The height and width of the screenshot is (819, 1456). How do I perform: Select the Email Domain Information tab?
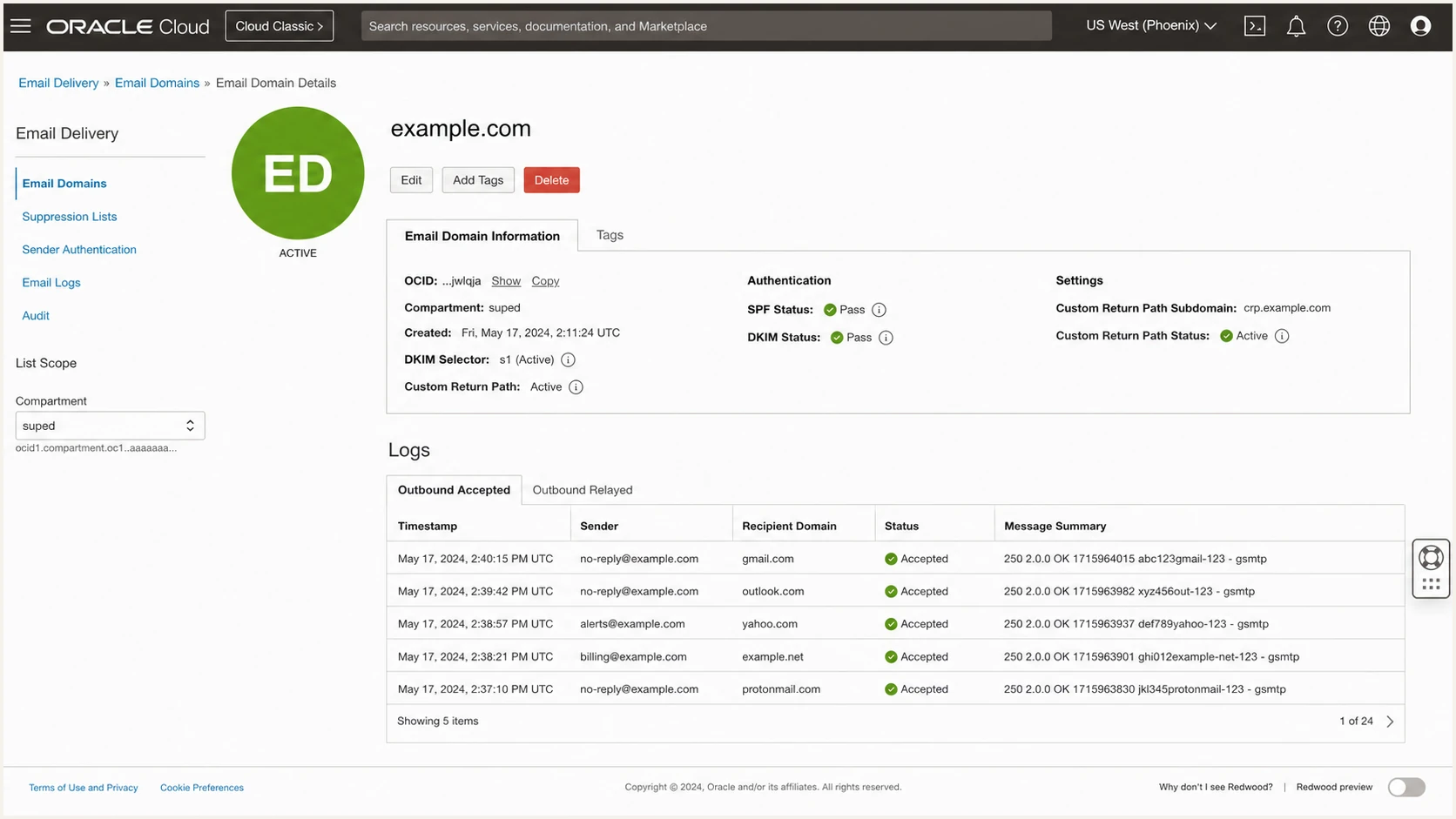click(482, 236)
